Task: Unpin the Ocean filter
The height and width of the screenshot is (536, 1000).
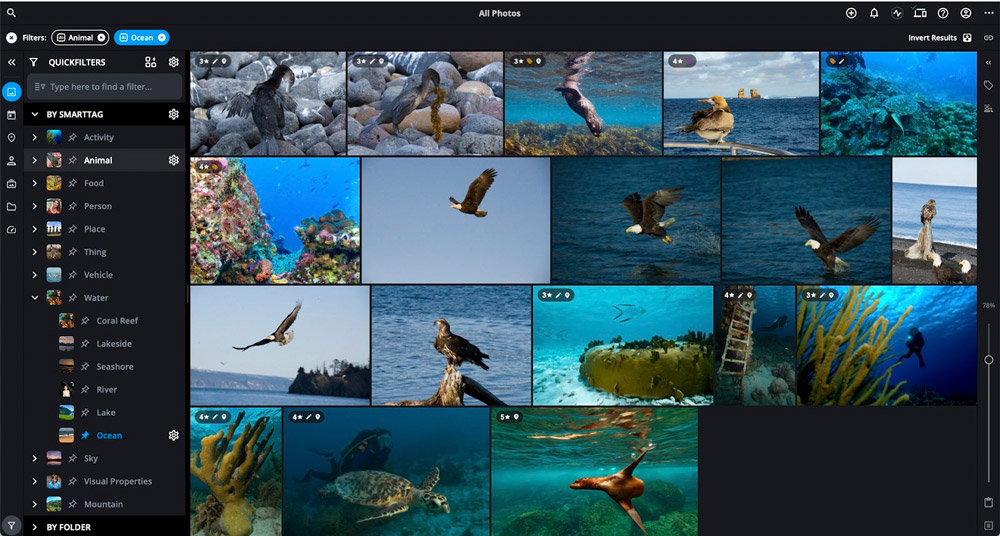Action: pyautogui.click(x=86, y=436)
